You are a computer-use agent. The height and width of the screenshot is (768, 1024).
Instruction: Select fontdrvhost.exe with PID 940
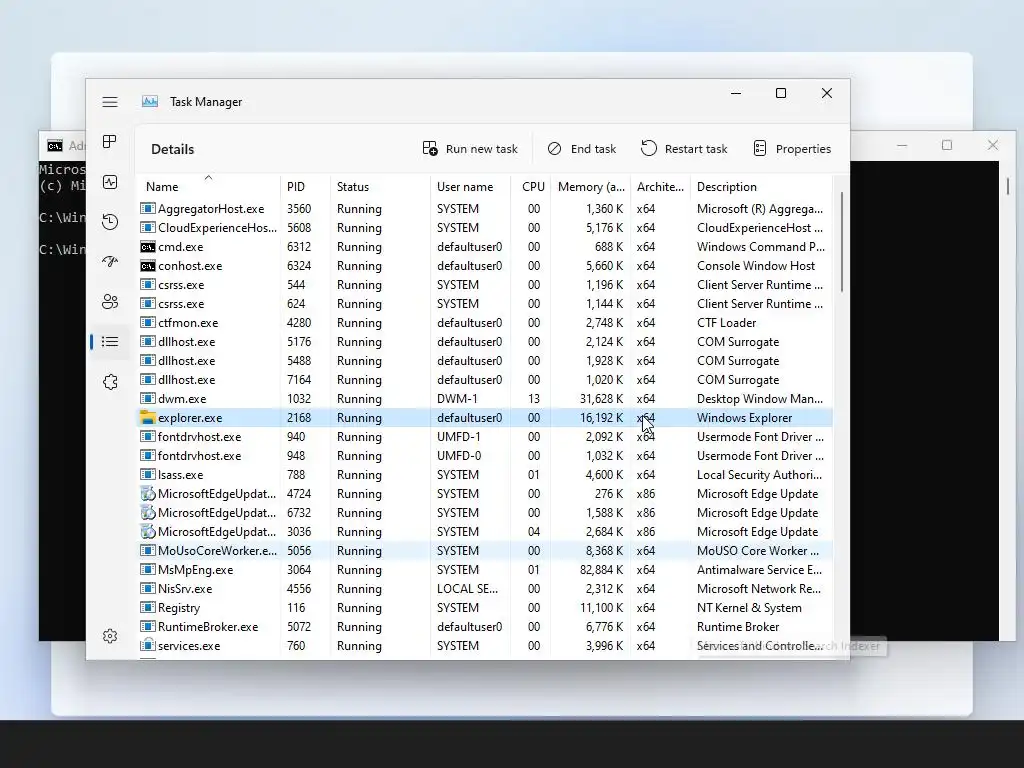tap(485, 437)
